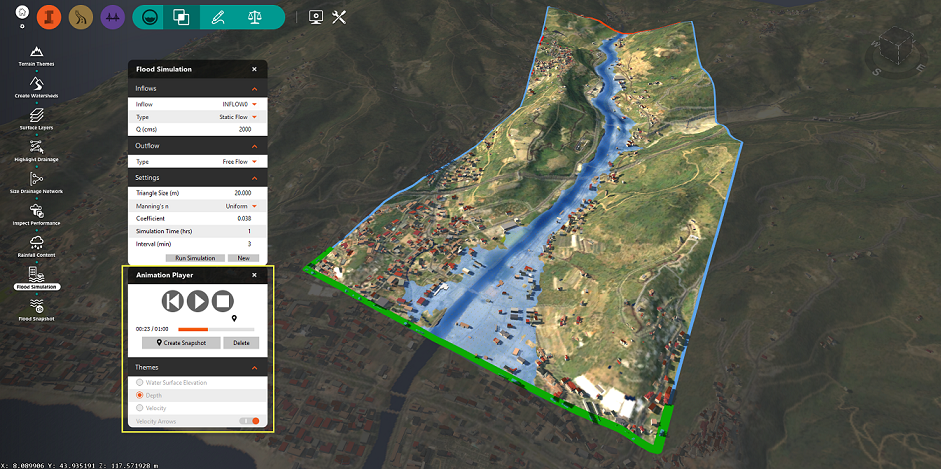Close the Animation Player panel
Image resolution: width=941 pixels, height=469 pixels.
coord(254,275)
